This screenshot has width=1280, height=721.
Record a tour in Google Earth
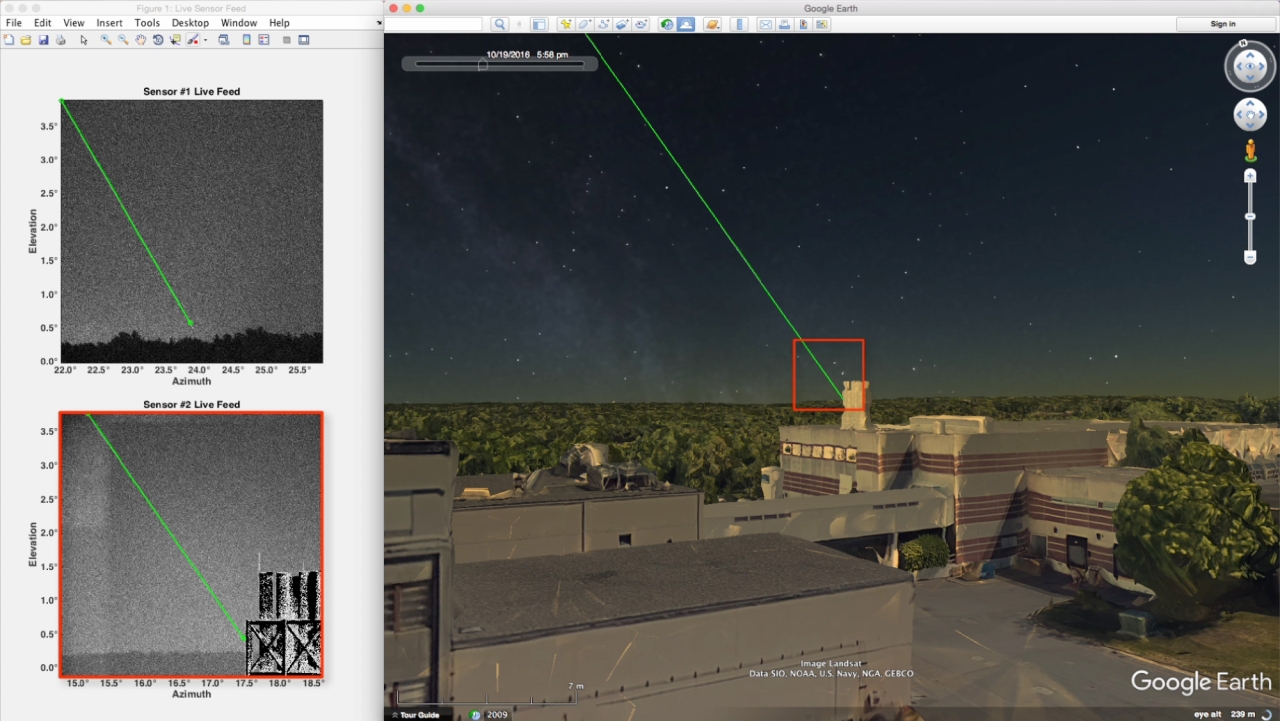(x=640, y=24)
